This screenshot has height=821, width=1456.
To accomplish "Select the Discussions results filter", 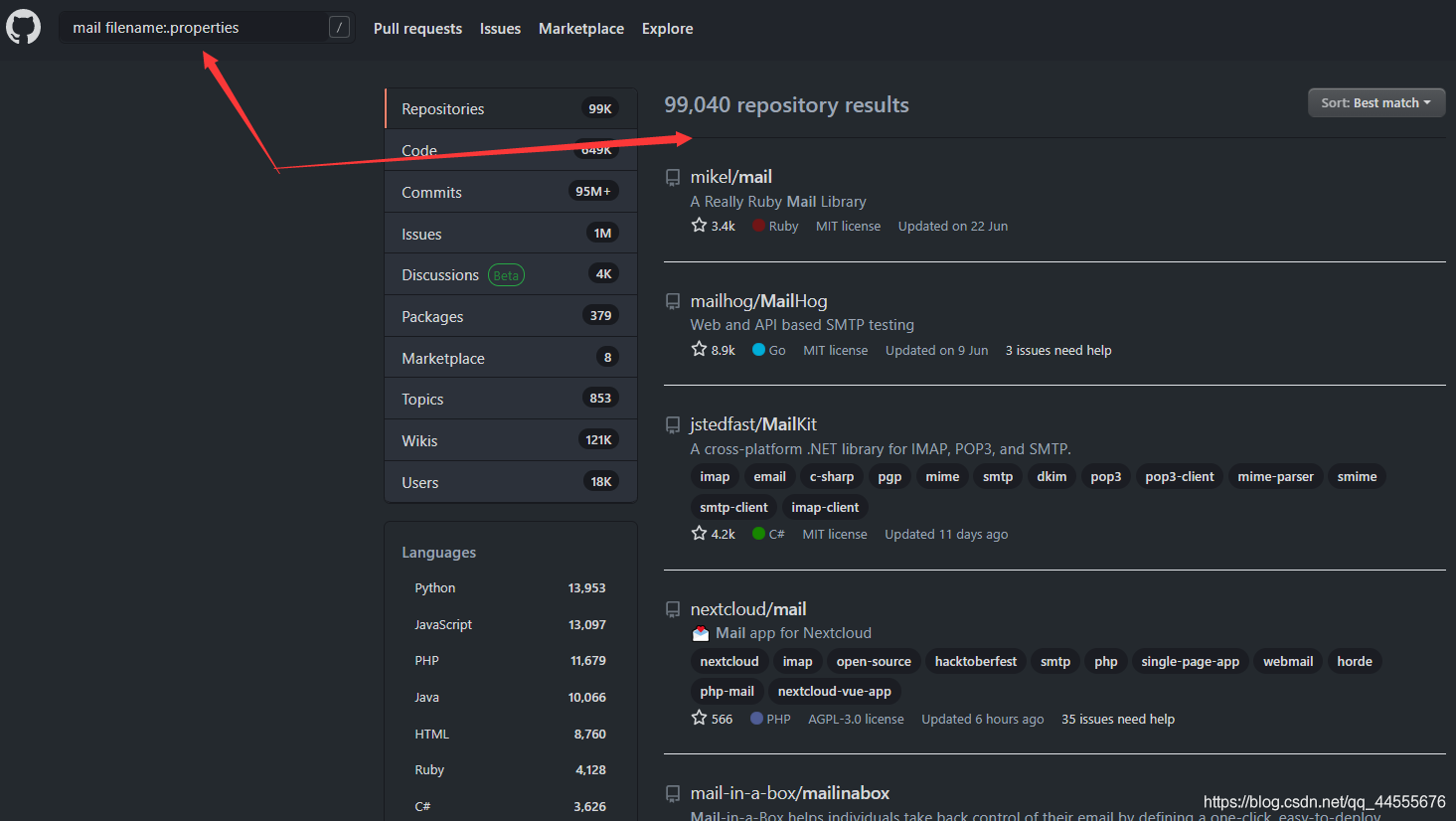I will [511, 275].
